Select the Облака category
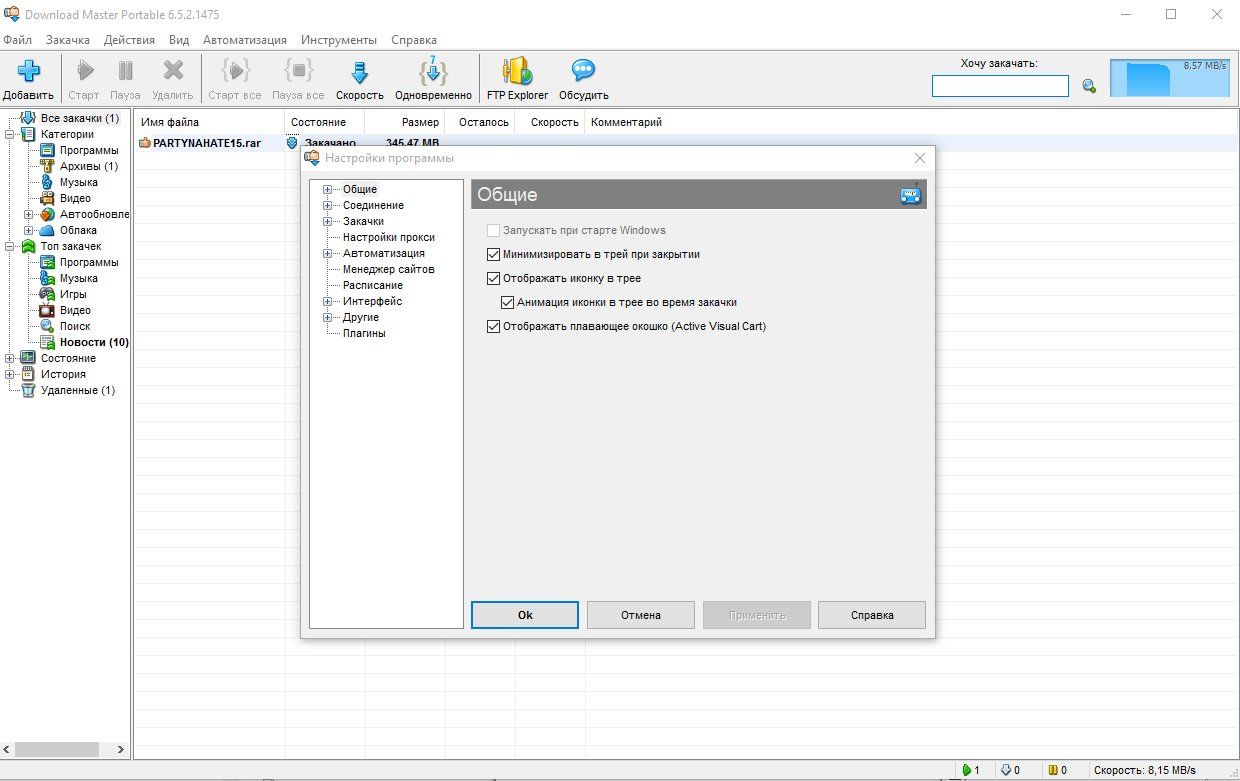Image resolution: width=1240 pixels, height=781 pixels. coord(78,230)
